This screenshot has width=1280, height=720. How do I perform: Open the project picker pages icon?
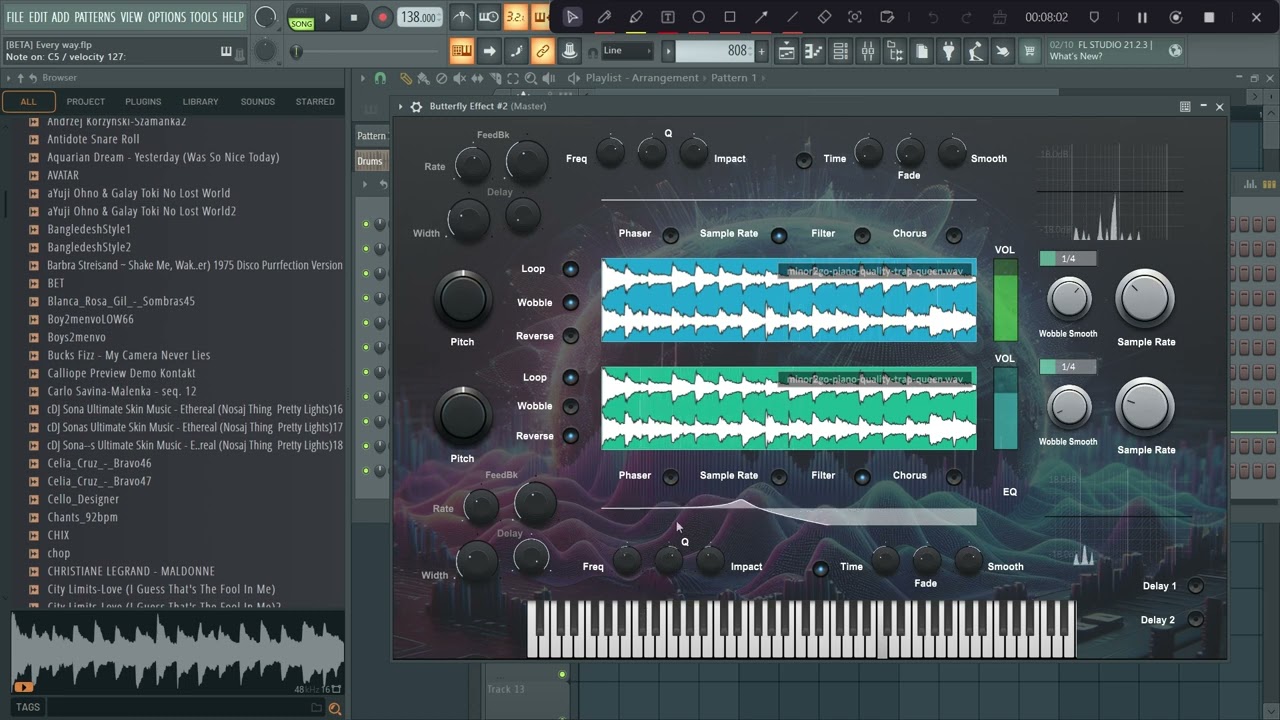[x=922, y=51]
